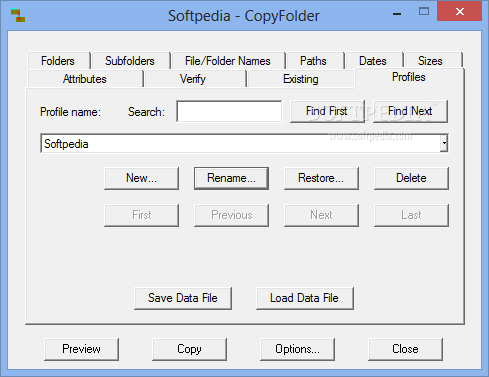Close the window with red X
The image size is (489, 377).
[460, 11]
